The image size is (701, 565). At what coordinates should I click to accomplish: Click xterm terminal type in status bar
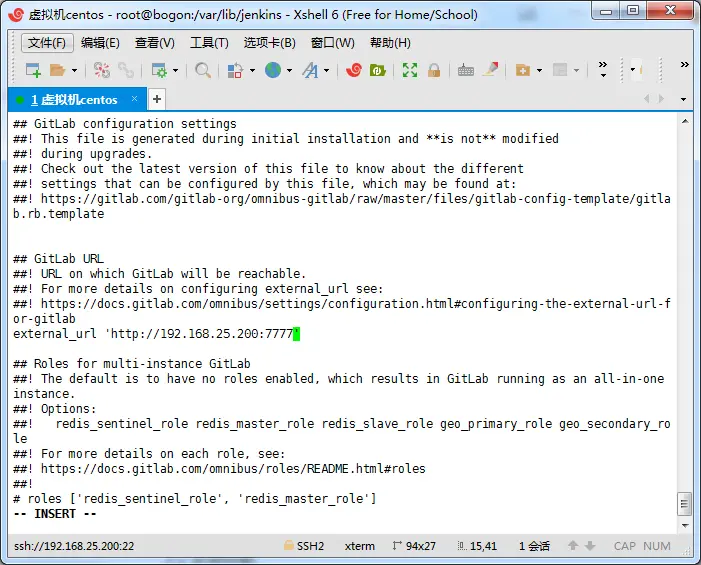[359, 546]
